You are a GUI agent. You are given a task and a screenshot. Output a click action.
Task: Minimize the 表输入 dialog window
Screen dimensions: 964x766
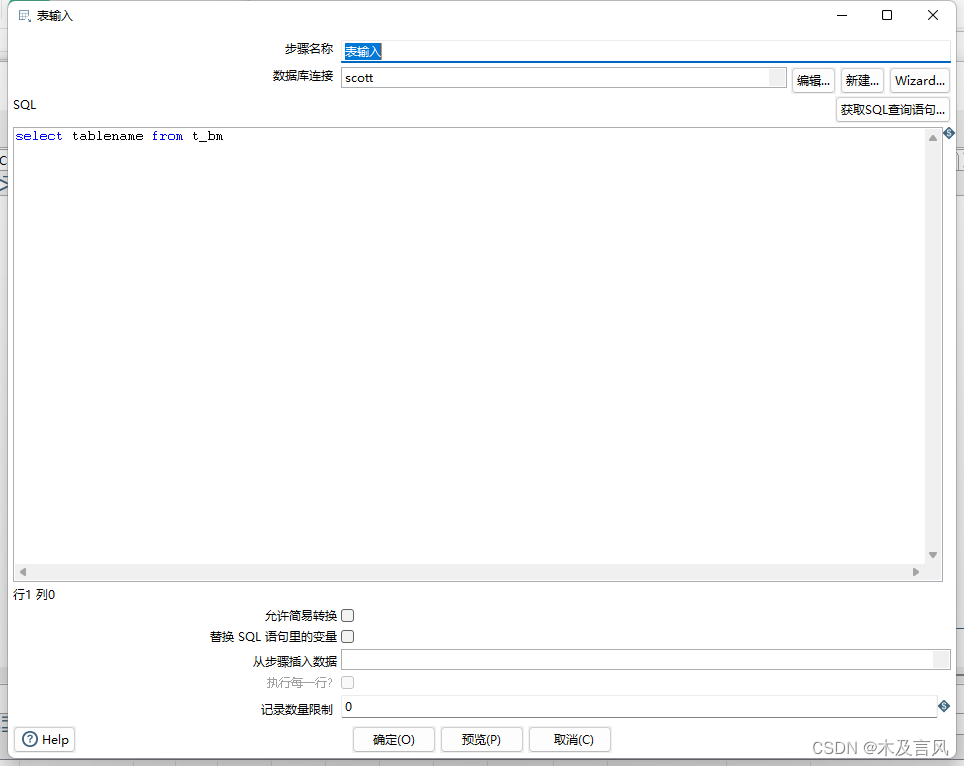coord(842,15)
